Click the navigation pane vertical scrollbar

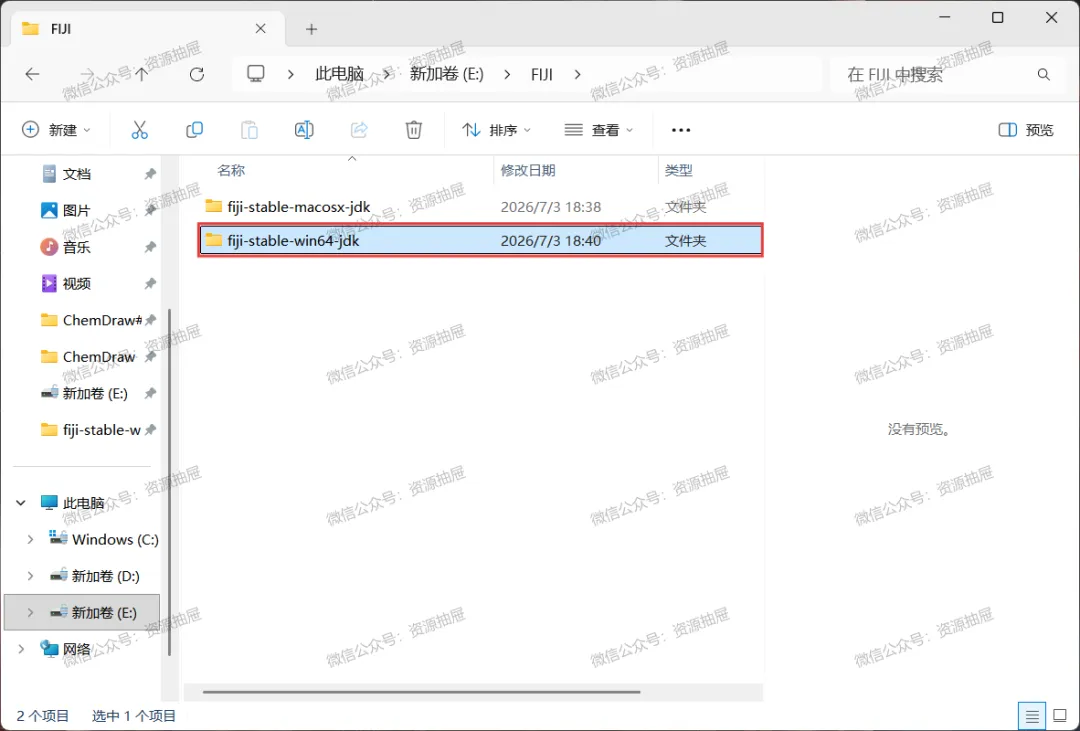[x=169, y=482]
